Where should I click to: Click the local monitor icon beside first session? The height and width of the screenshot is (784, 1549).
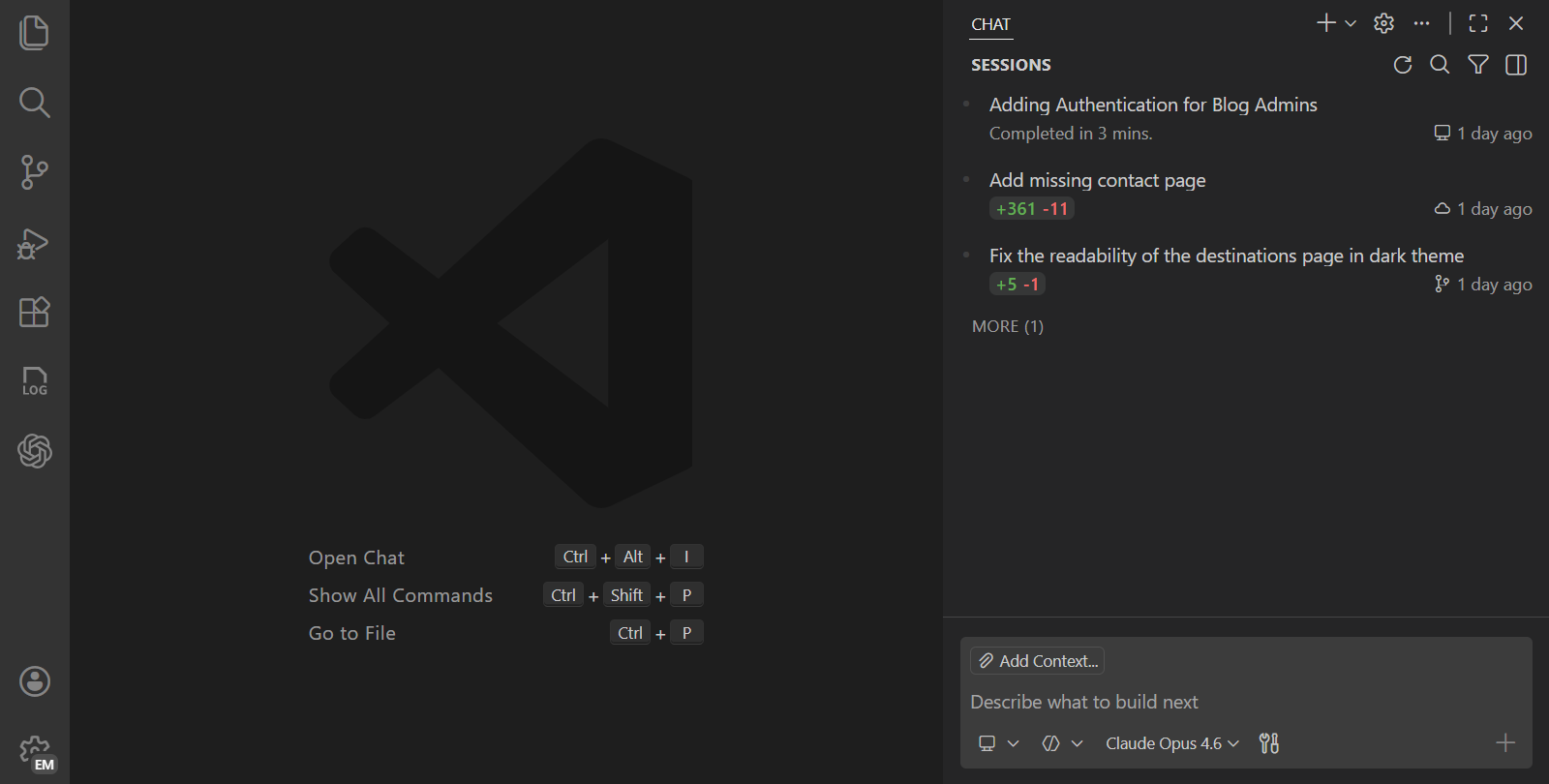pos(1443,133)
